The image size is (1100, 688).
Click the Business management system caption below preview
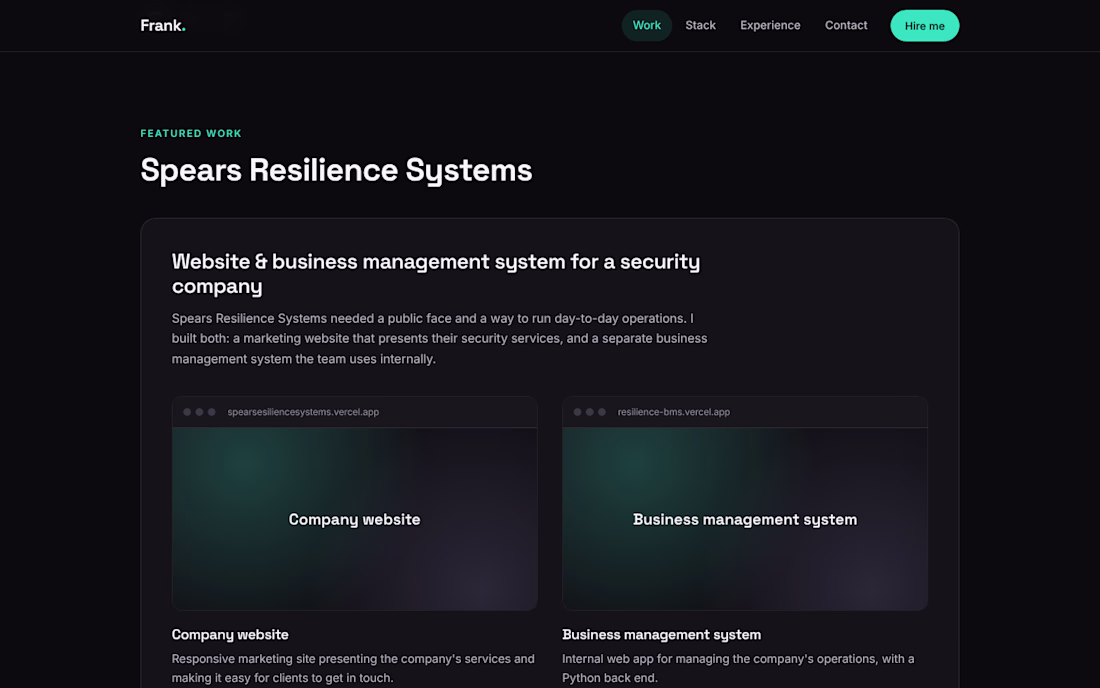pos(661,634)
